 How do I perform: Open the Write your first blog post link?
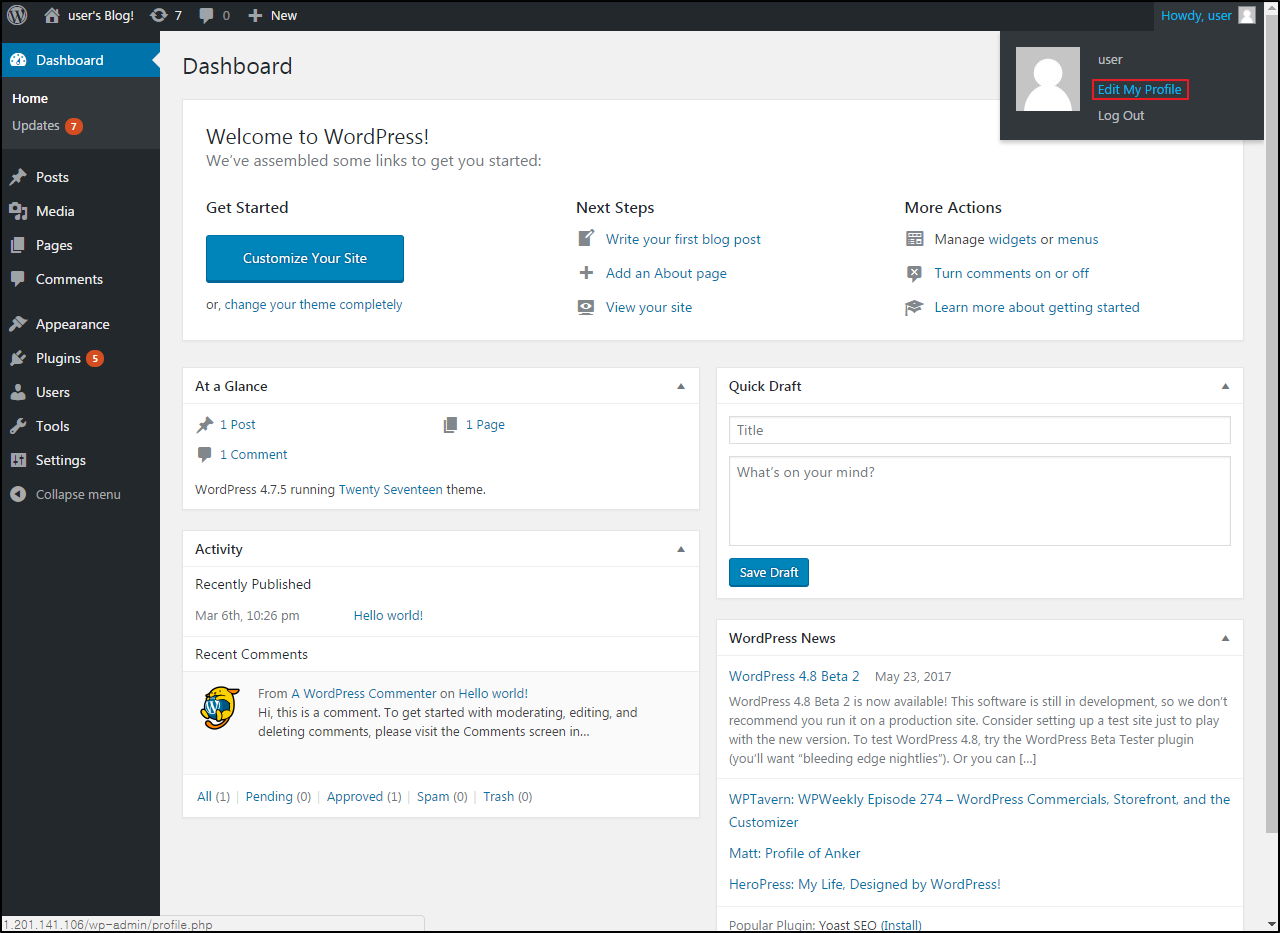683,239
